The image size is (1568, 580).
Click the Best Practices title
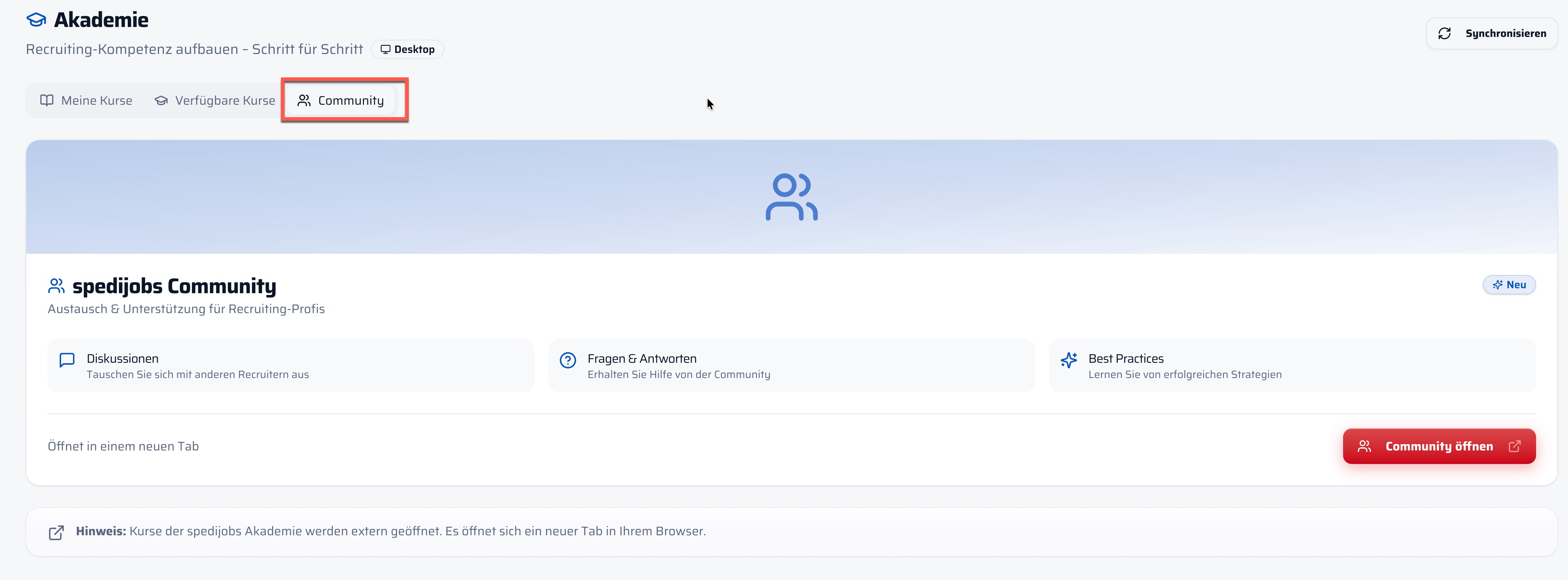click(1126, 359)
